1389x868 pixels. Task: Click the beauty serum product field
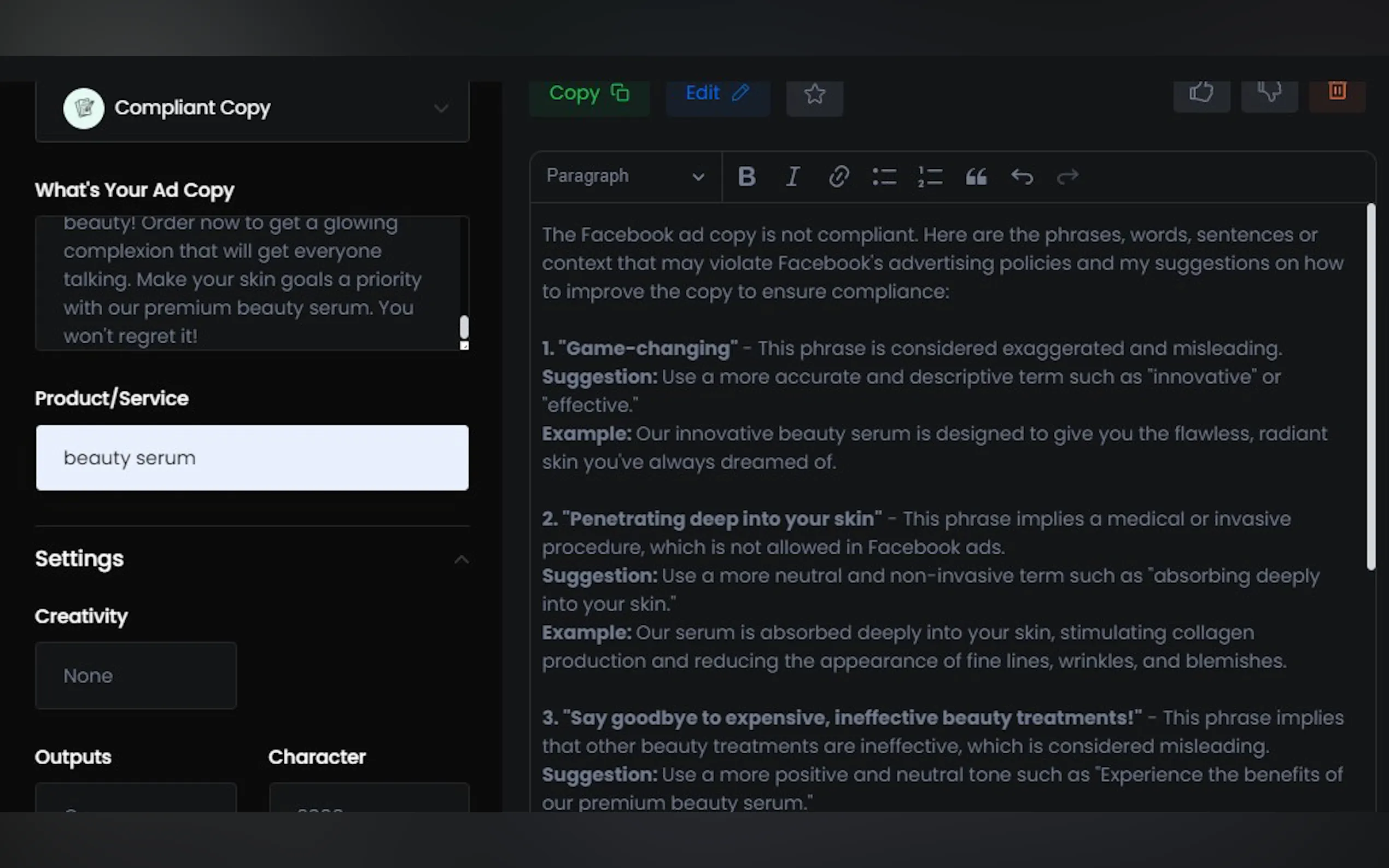(x=252, y=458)
